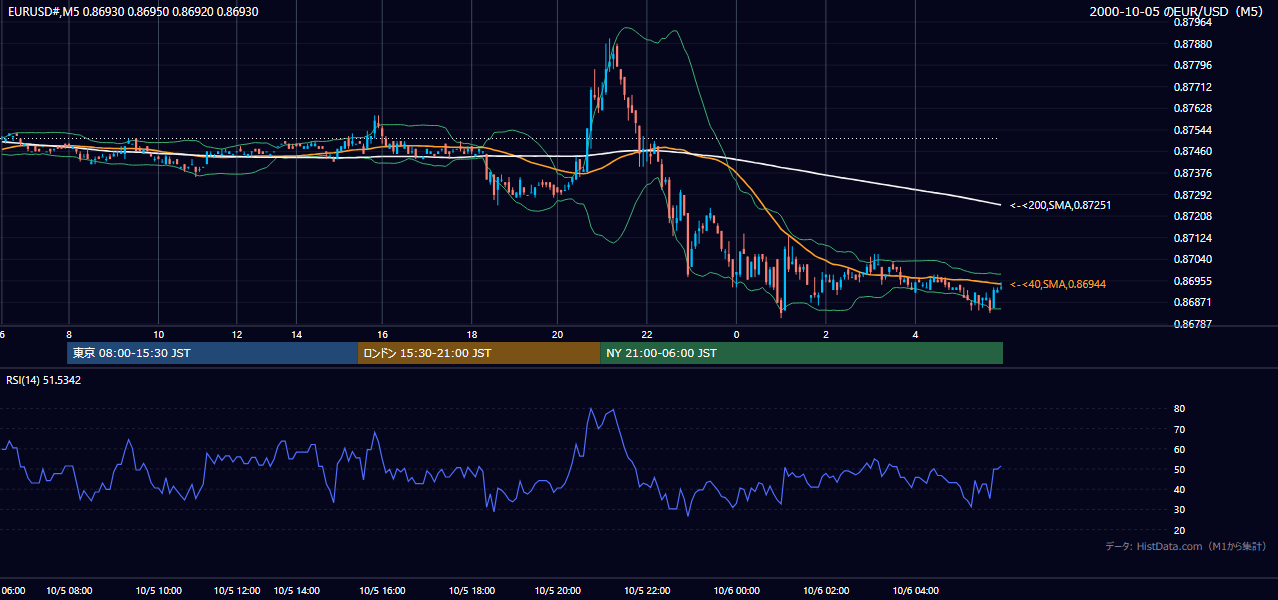
Task: Click the hour label 20 on chart time axis
Action: (557, 334)
